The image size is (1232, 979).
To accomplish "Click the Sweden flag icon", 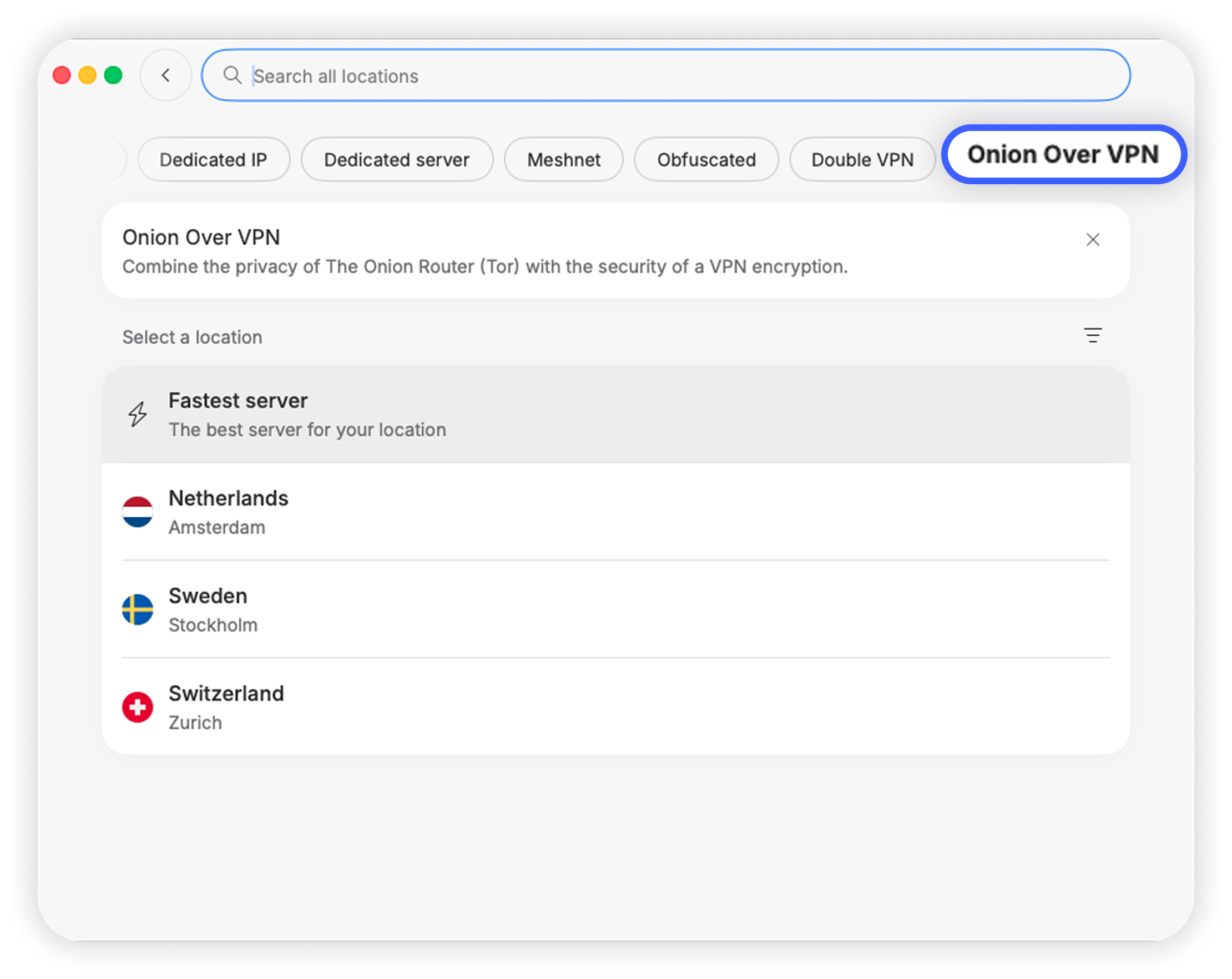I will (138, 609).
